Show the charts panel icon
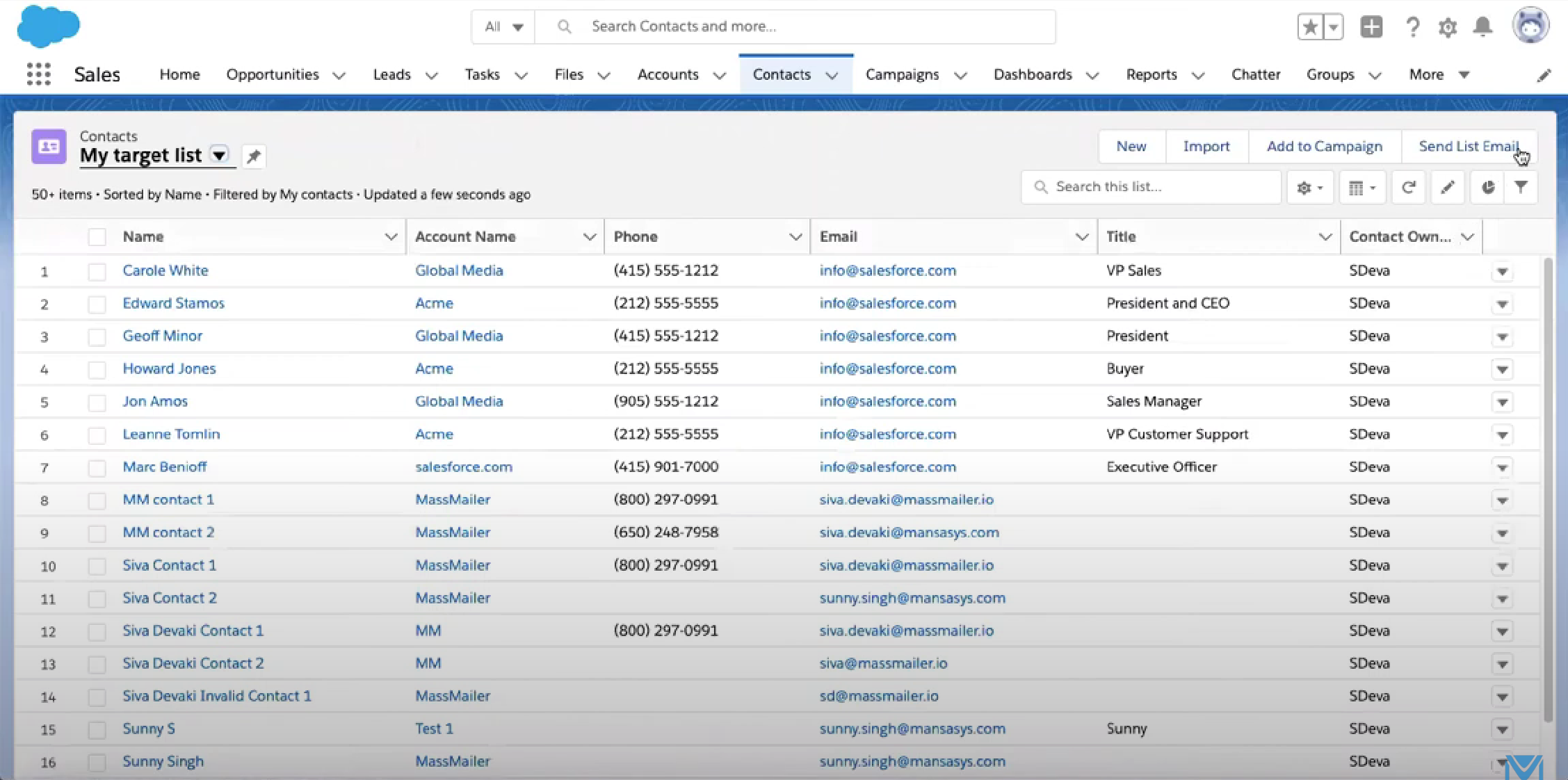Image resolution: width=1568 pixels, height=780 pixels. pyautogui.click(x=1487, y=187)
